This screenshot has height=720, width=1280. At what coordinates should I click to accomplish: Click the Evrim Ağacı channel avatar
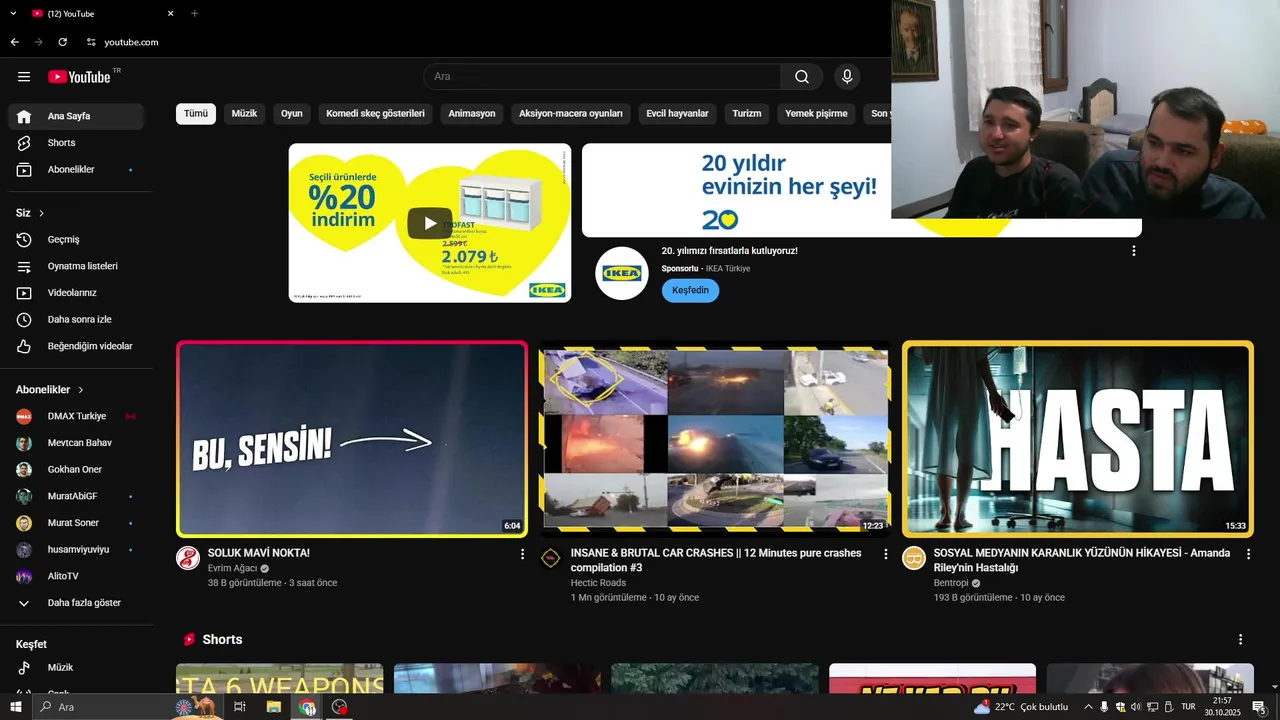click(188, 558)
